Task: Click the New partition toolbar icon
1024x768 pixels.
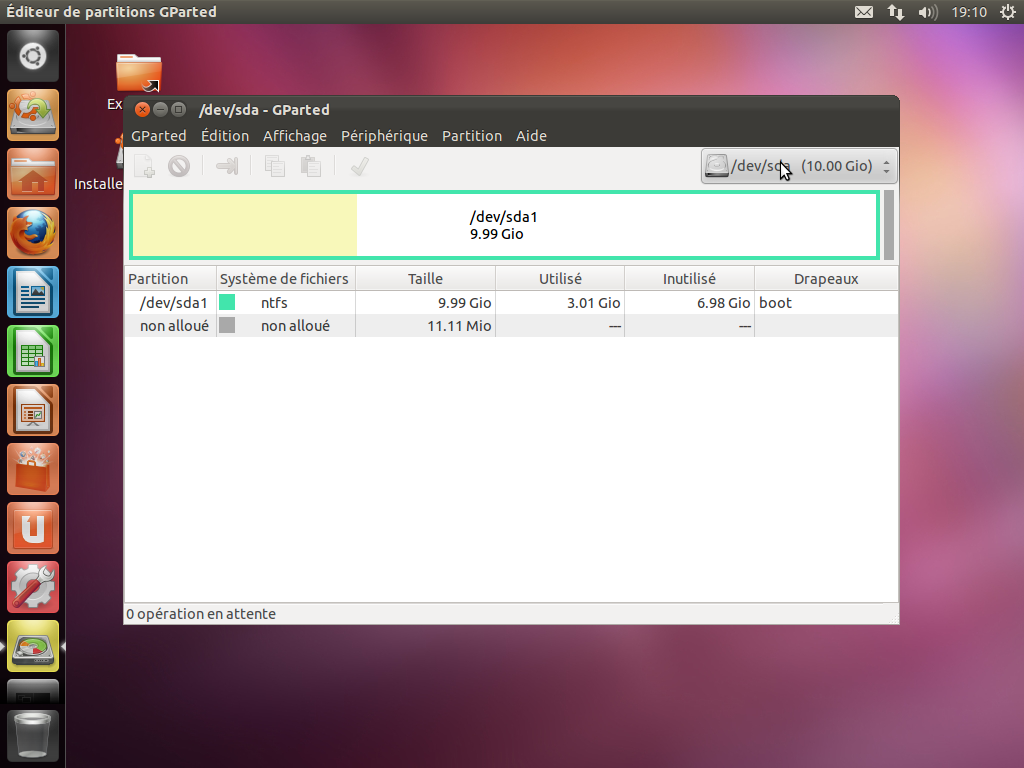Action: pos(144,167)
